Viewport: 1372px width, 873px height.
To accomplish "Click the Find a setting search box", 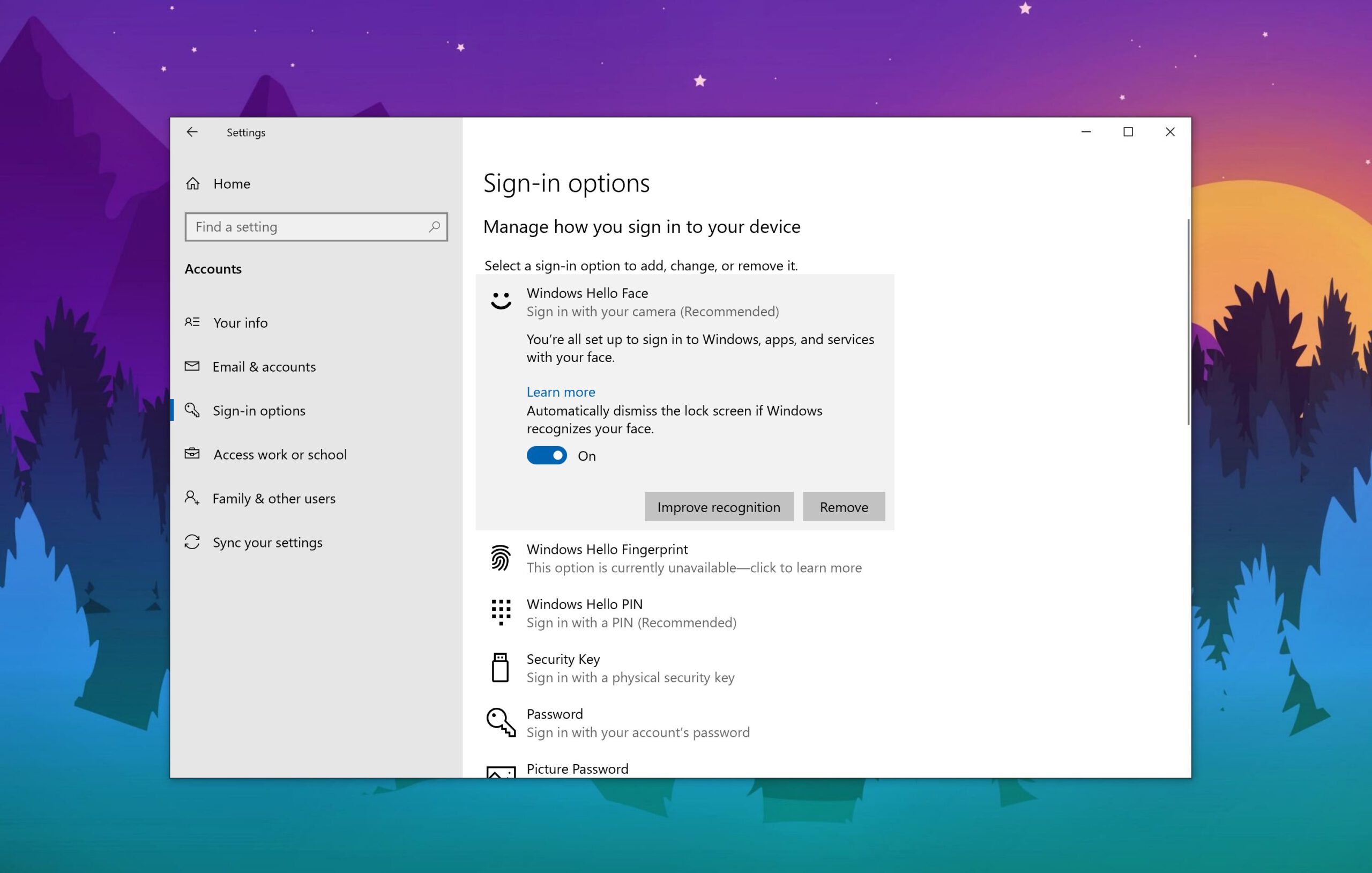I will (316, 226).
